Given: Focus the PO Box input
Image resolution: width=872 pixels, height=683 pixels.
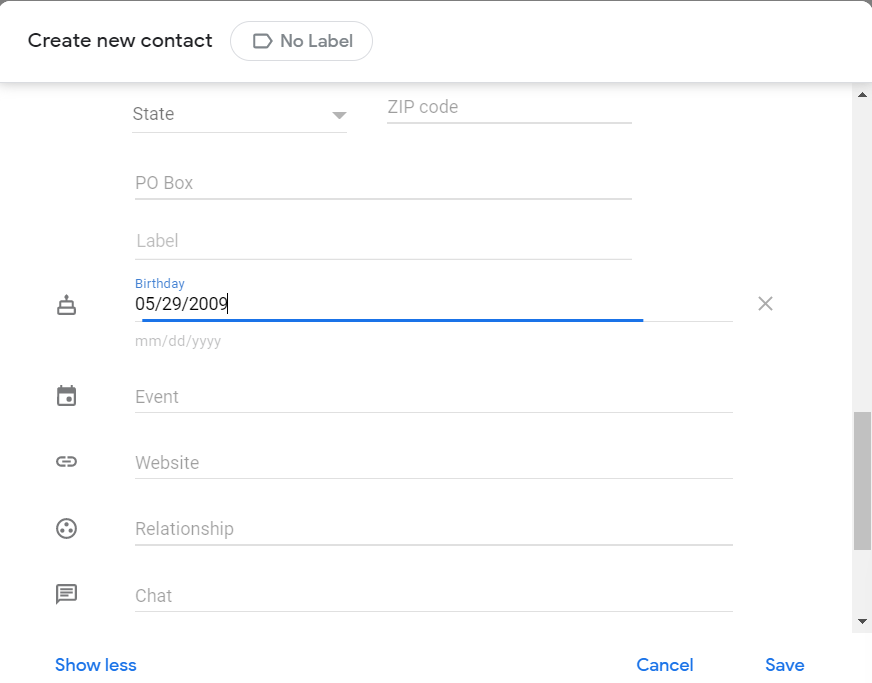Looking at the screenshot, I should click(383, 183).
